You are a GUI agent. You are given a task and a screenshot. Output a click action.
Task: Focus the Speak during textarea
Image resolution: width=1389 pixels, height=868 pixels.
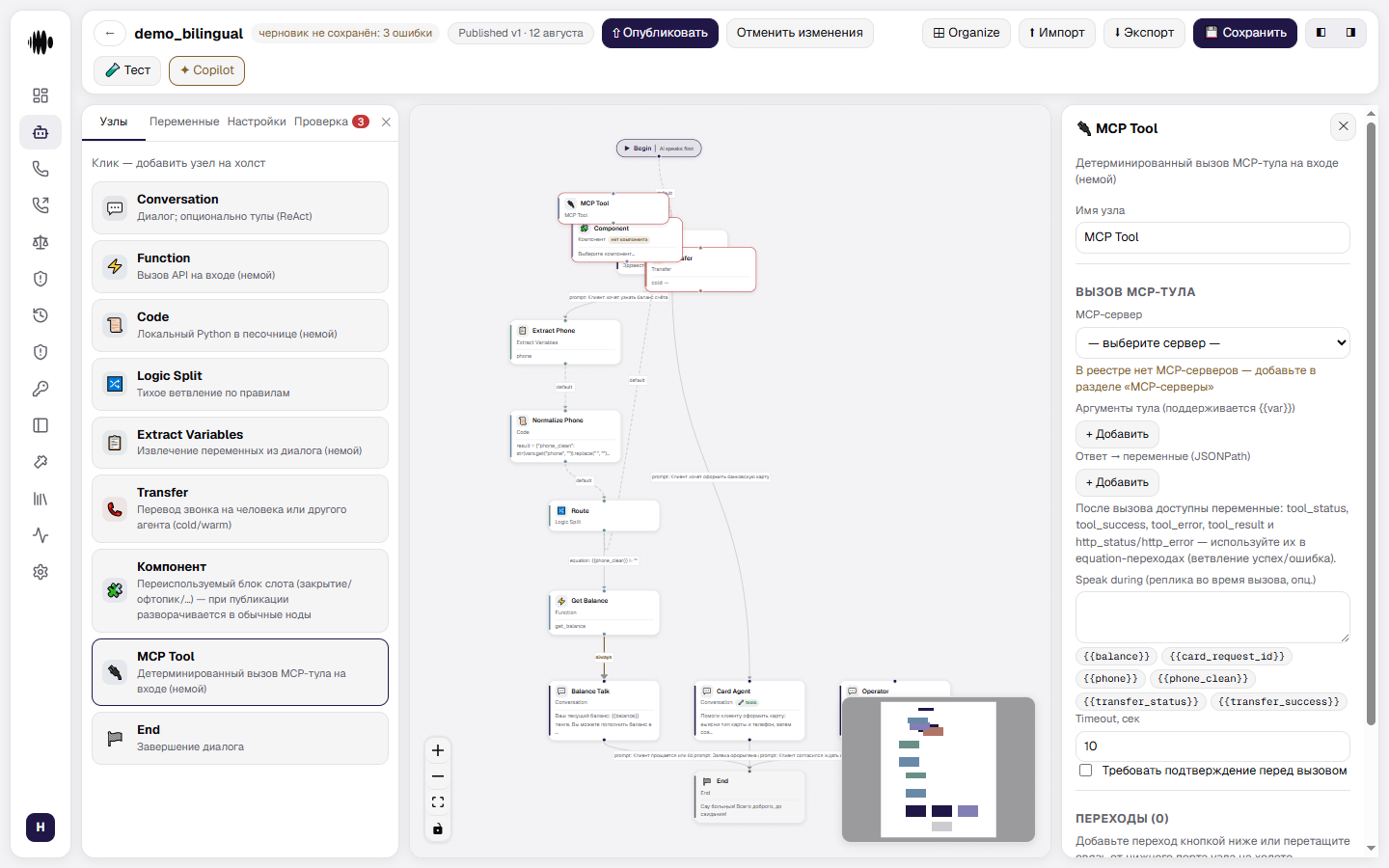tap(1212, 617)
